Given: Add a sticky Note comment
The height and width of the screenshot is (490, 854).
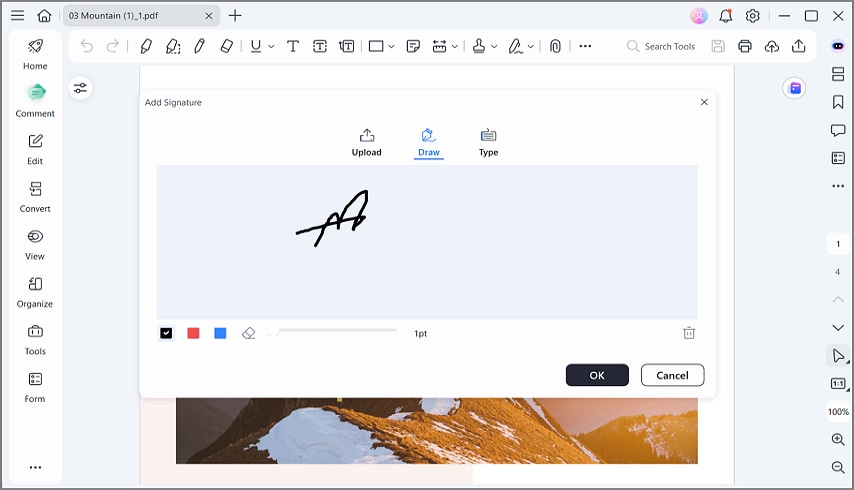Looking at the screenshot, I should click(x=413, y=46).
